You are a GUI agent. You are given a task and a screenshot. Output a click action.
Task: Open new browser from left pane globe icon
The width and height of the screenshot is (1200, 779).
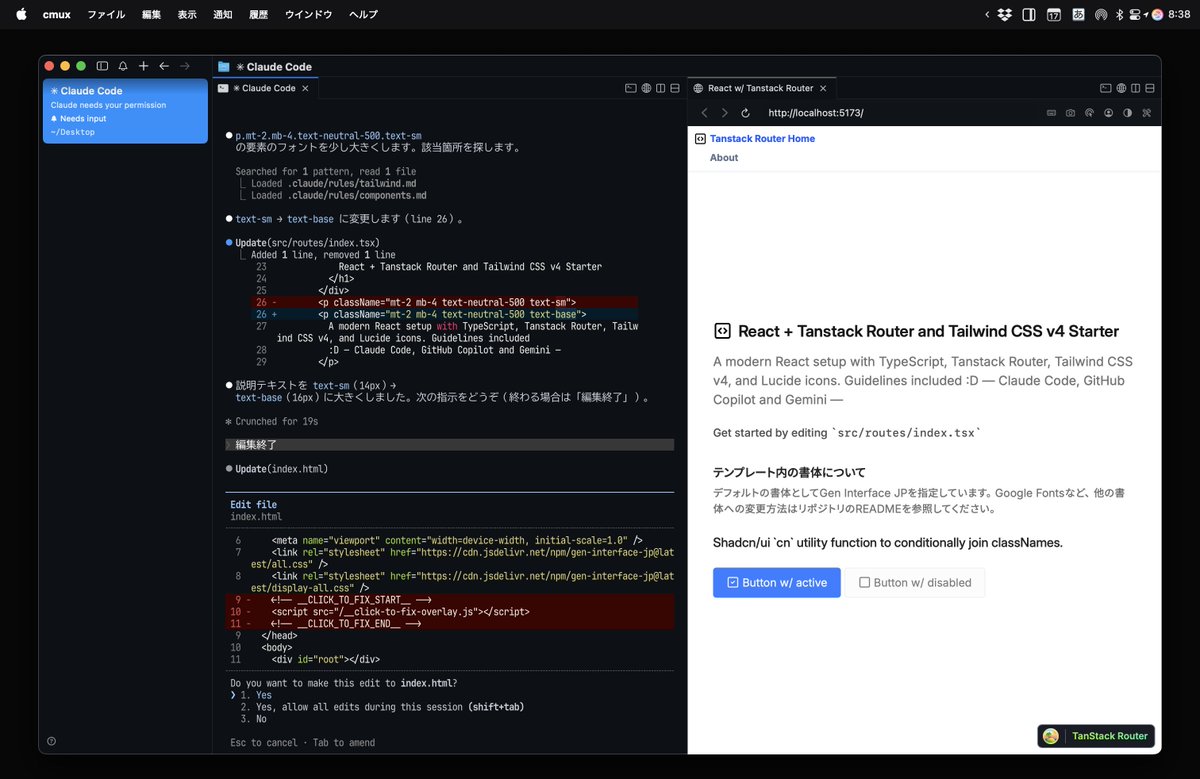pos(646,88)
